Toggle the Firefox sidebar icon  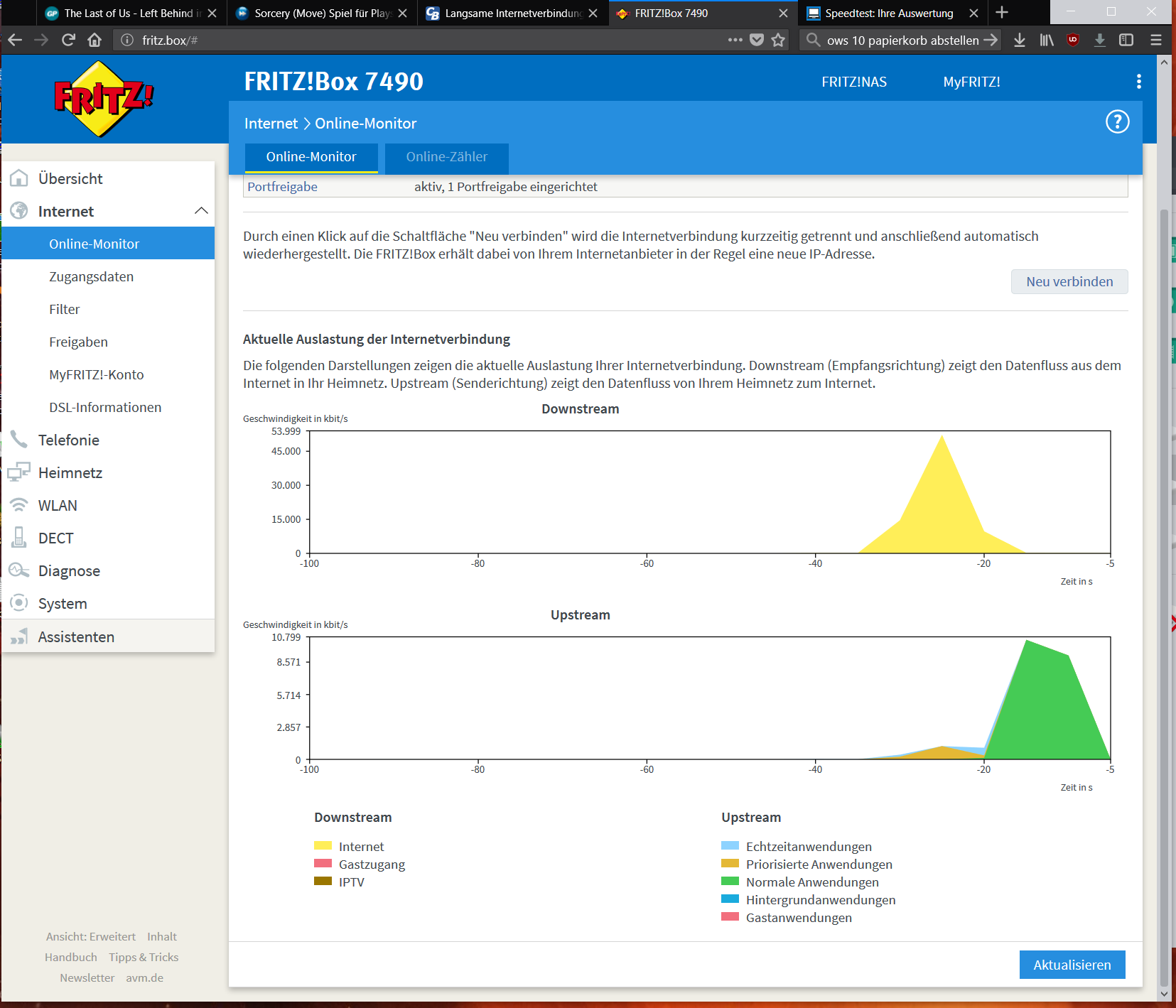coord(1126,40)
